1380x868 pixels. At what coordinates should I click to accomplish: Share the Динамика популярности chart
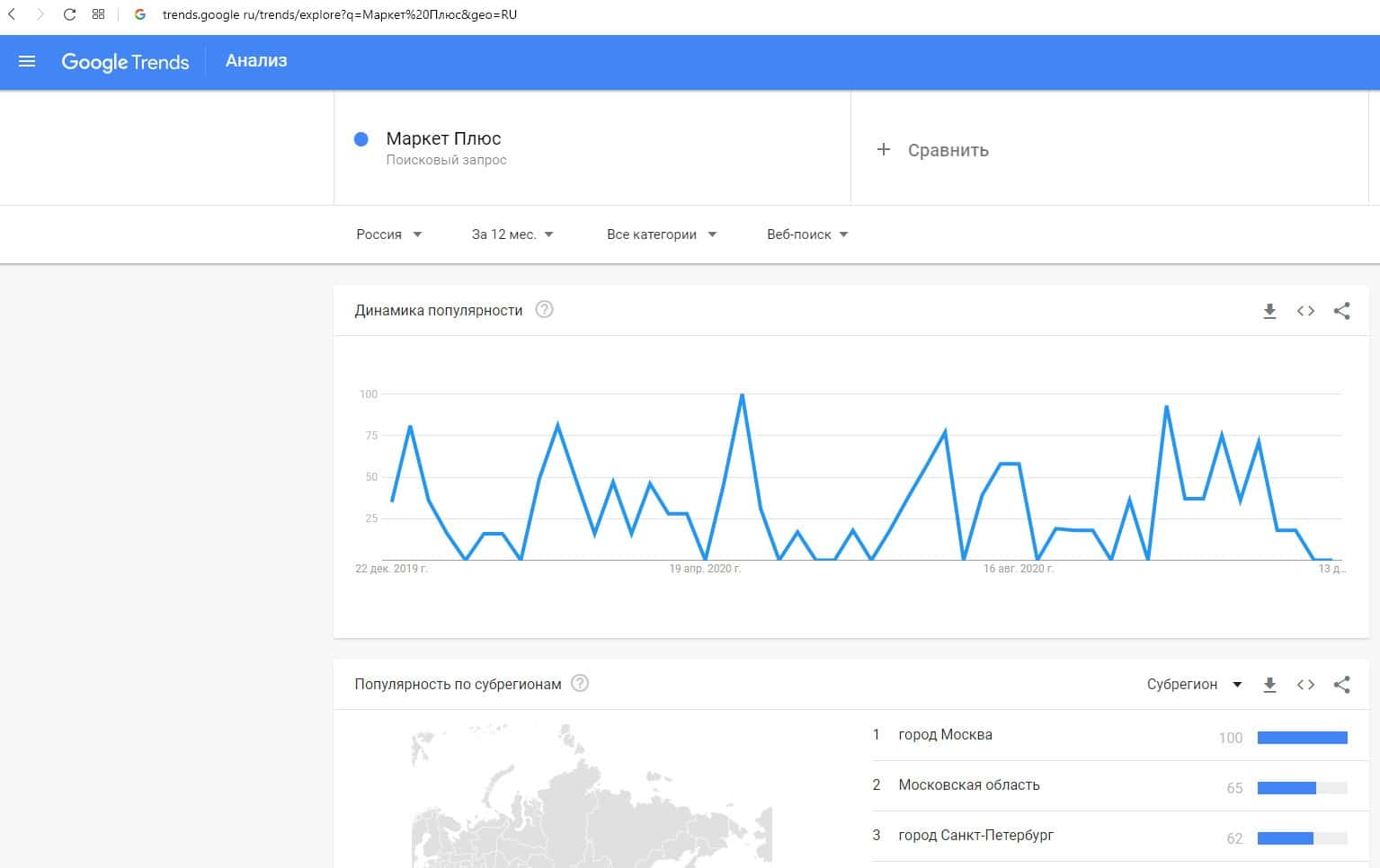[x=1341, y=311]
